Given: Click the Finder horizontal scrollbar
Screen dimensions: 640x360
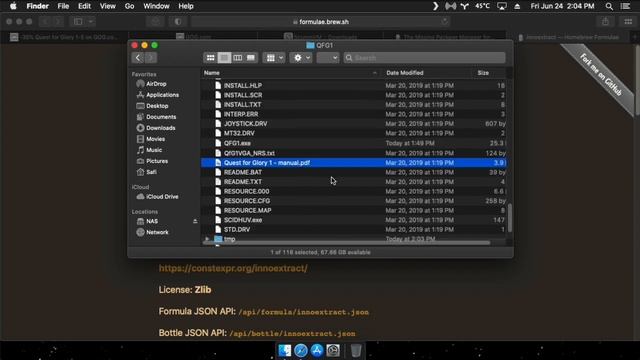Looking at the screenshot, I should point(347,243).
